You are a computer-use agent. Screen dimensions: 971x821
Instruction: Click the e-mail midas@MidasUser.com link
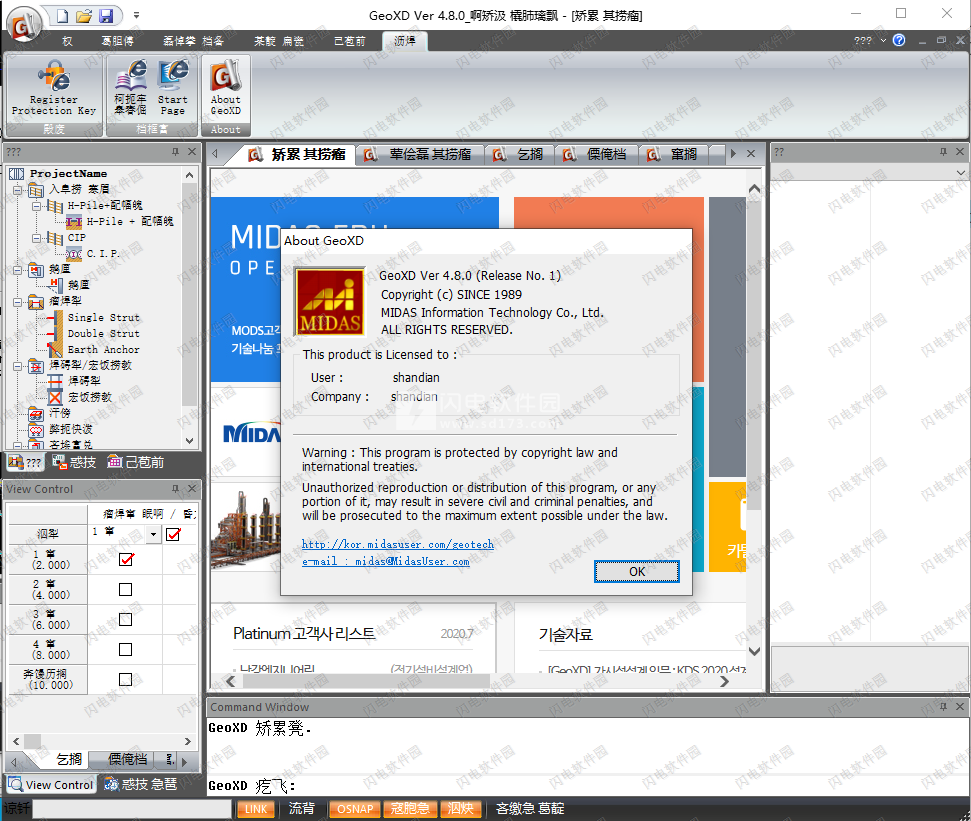tap(385, 561)
